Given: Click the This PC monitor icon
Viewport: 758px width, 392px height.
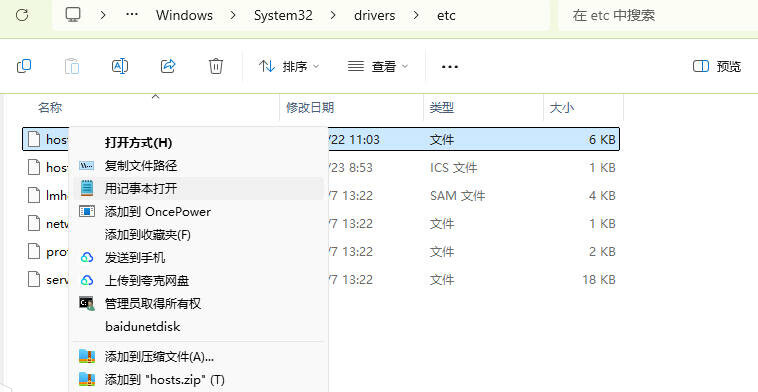Looking at the screenshot, I should pos(73,15).
